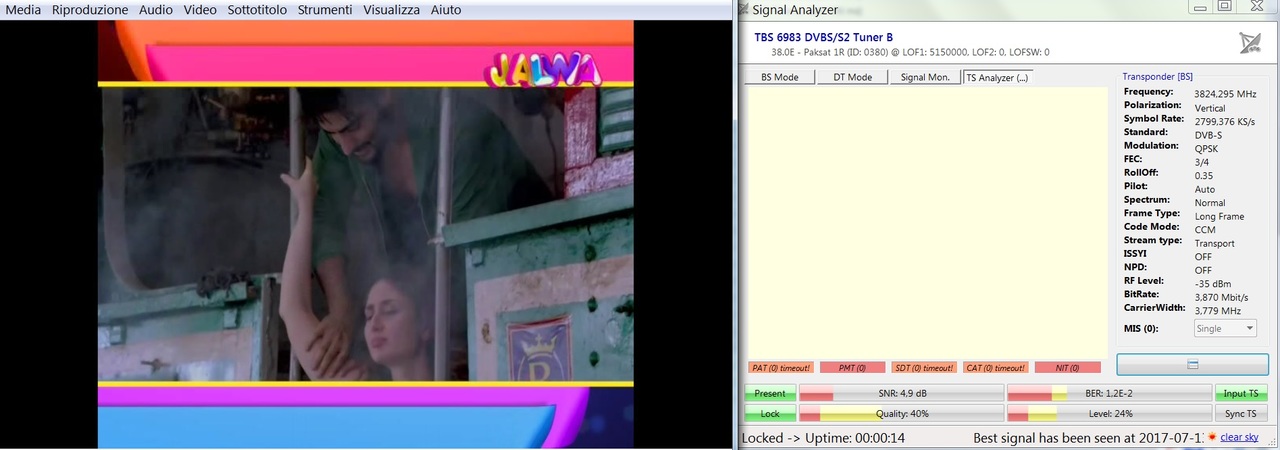Click the TBS 6983 DVBS/S2 Tuner B heading

(823, 37)
